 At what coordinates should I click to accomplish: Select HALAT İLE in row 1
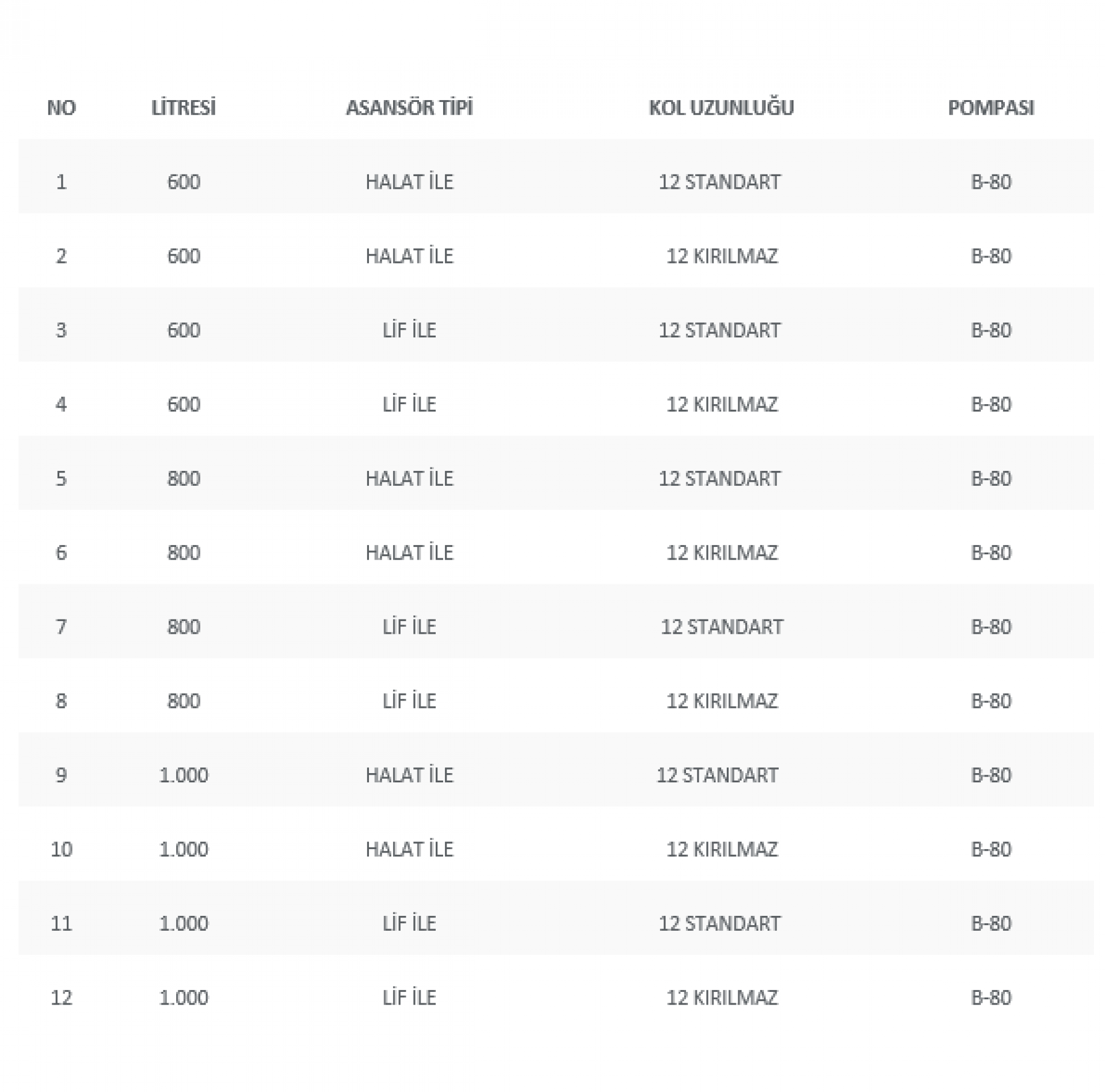tap(409, 182)
